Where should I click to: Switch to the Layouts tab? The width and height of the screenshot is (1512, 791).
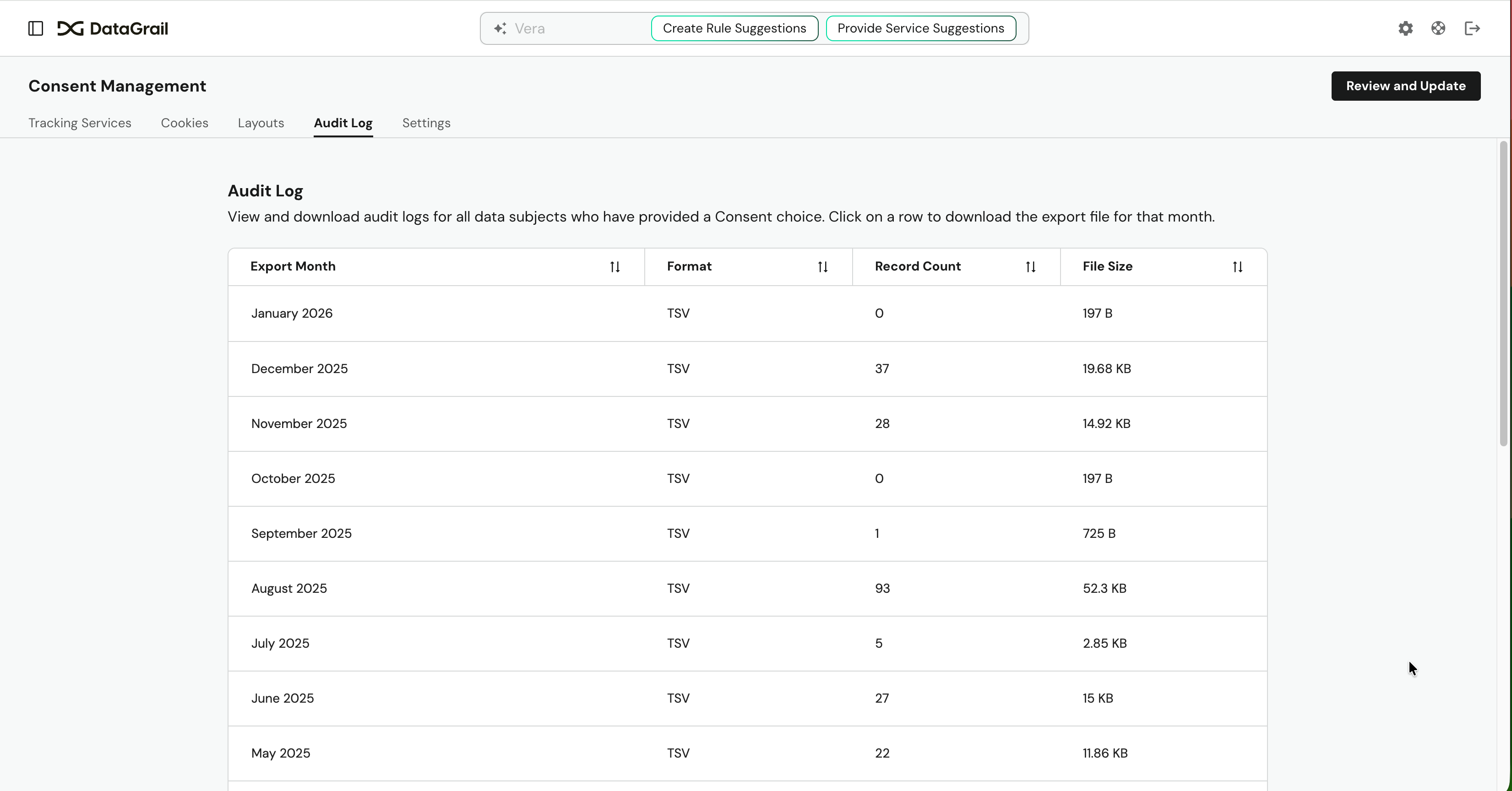click(261, 123)
